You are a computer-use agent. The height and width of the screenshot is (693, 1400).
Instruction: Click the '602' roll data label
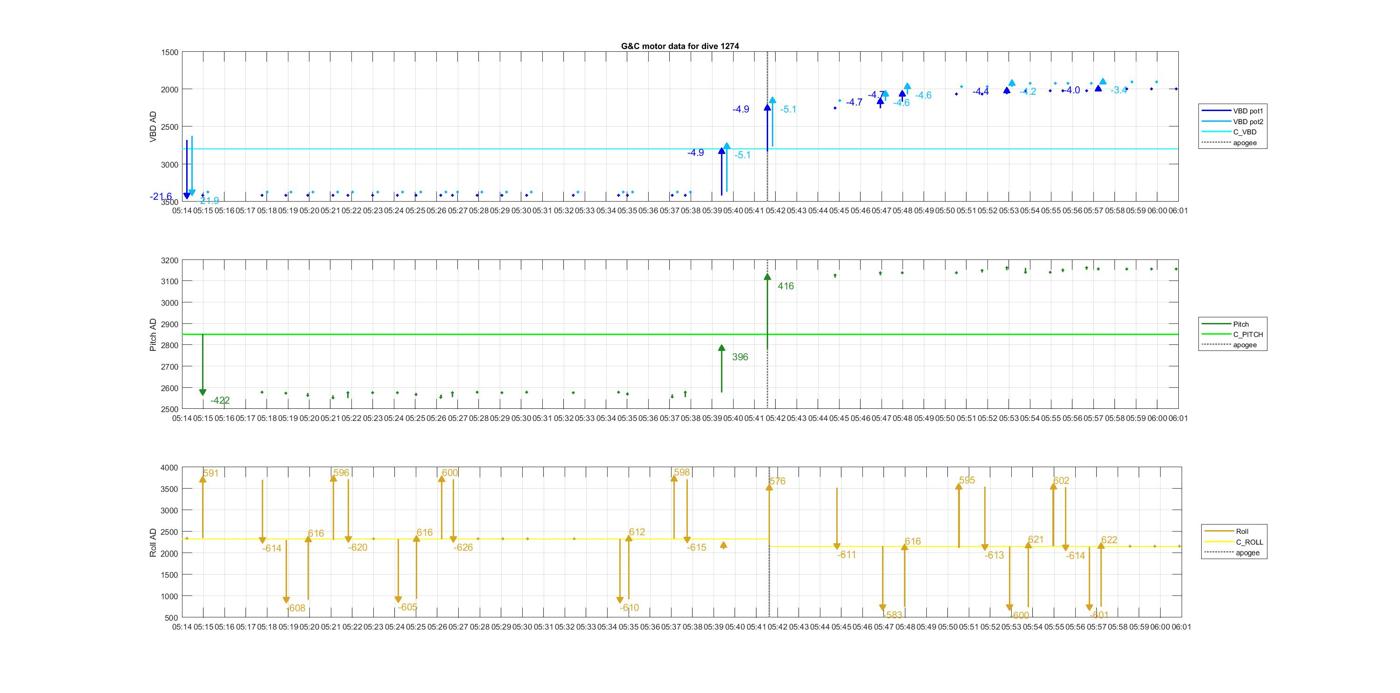[1061, 481]
